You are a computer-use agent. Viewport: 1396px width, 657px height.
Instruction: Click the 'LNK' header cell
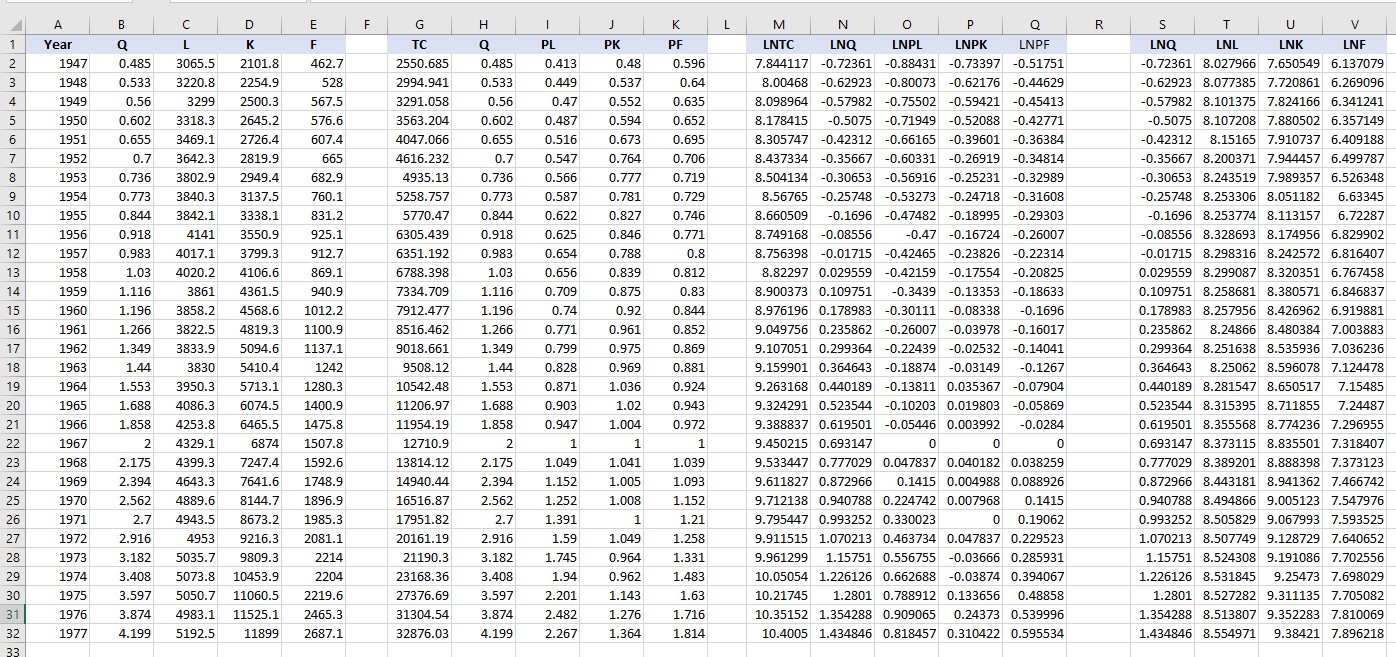(x=1291, y=44)
